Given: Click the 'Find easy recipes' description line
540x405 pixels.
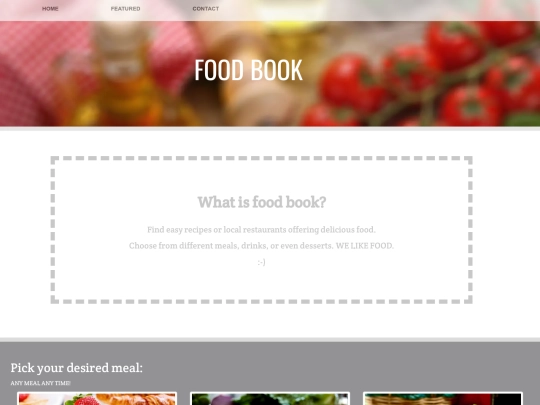Looking at the screenshot, I should (261, 229).
